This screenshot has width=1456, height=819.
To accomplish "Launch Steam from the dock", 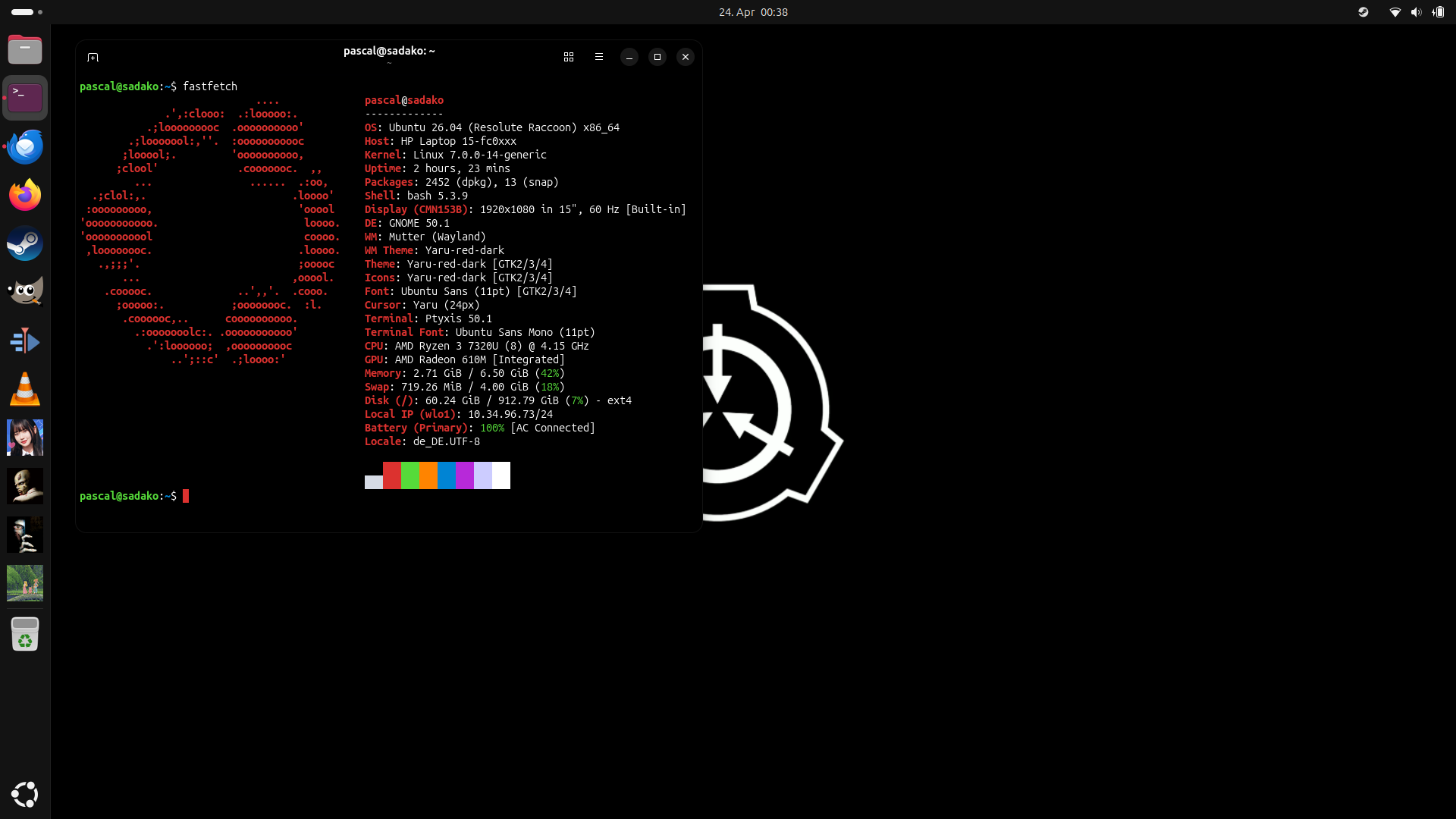I will [x=25, y=243].
